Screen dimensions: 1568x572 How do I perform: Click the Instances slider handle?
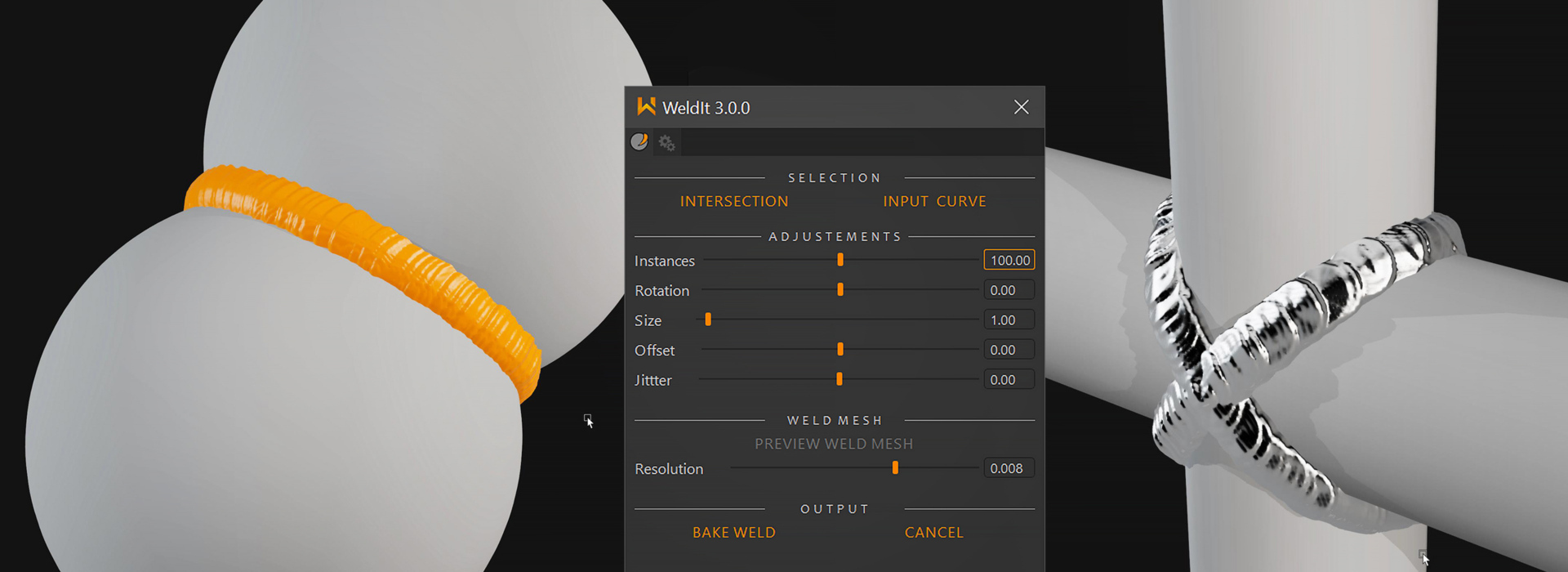pyautogui.click(x=840, y=260)
